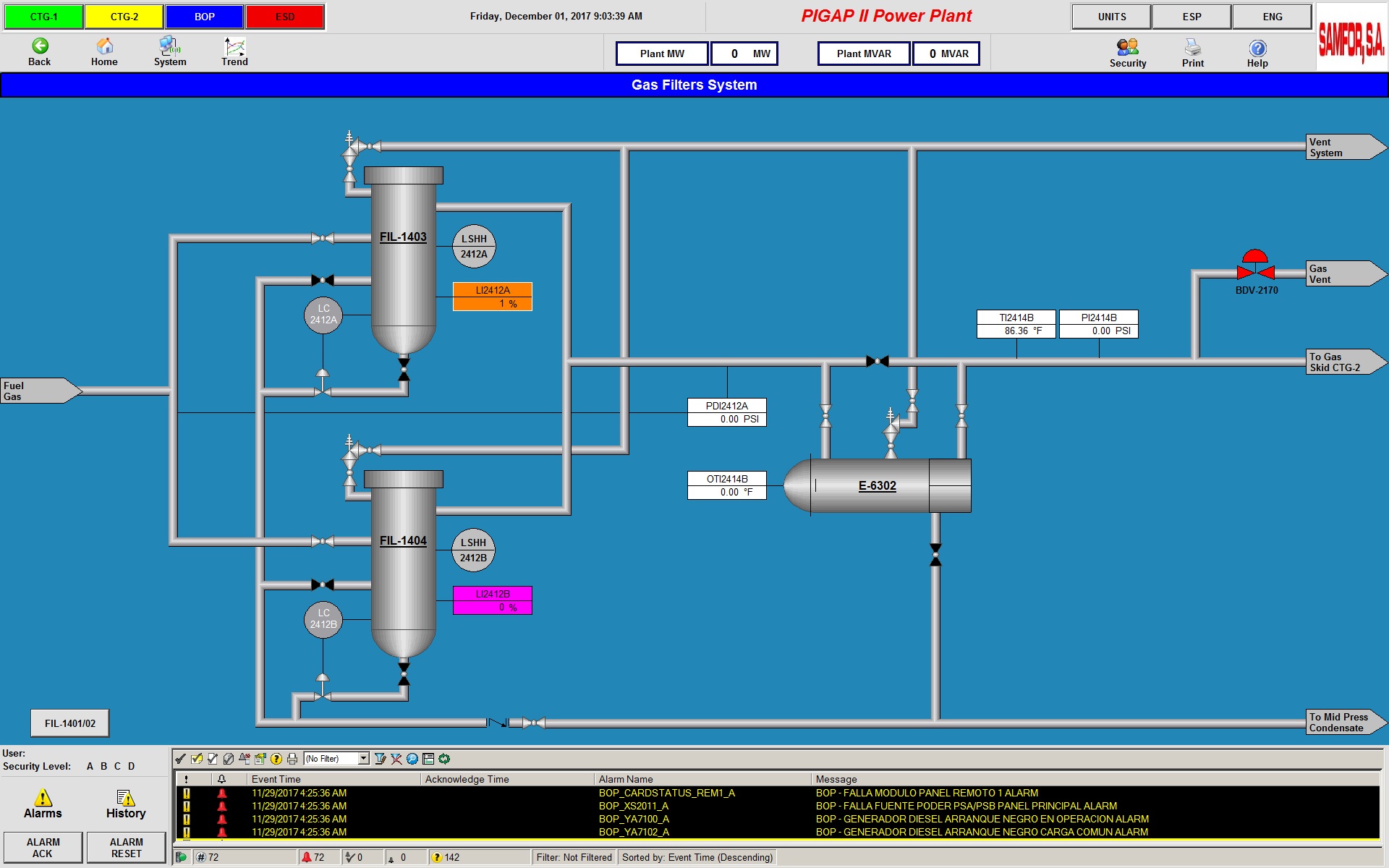Follow the Vent System arrow link
The height and width of the screenshot is (868, 1389).
pos(1346,147)
